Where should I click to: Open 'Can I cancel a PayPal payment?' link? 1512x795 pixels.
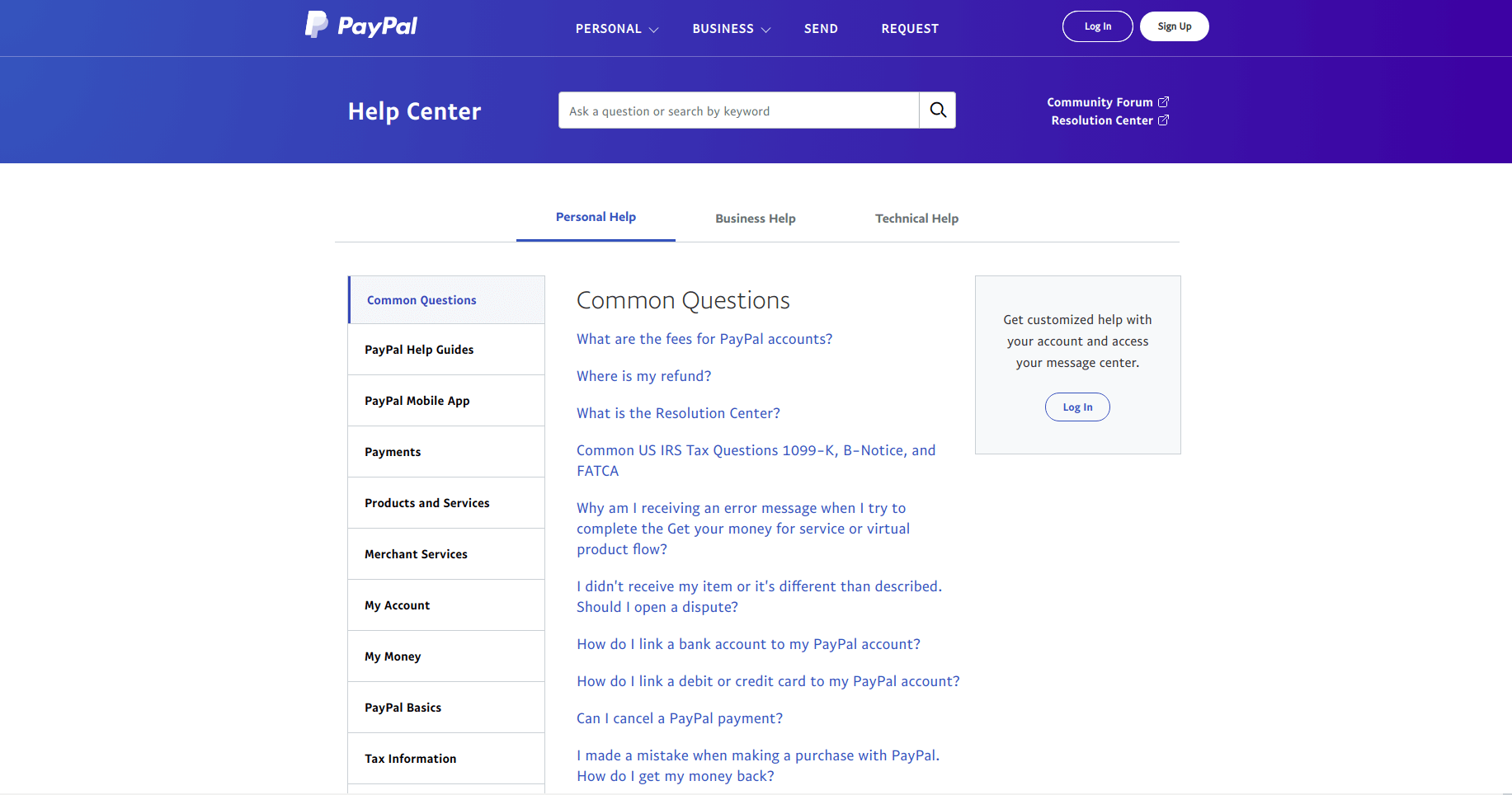(680, 718)
